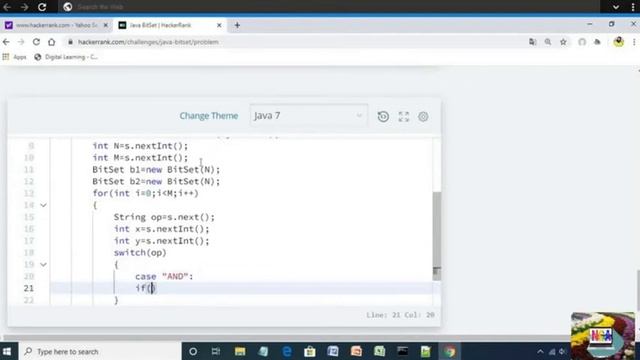
Task: Open PowerPoint from the taskbar
Action: point(356,351)
